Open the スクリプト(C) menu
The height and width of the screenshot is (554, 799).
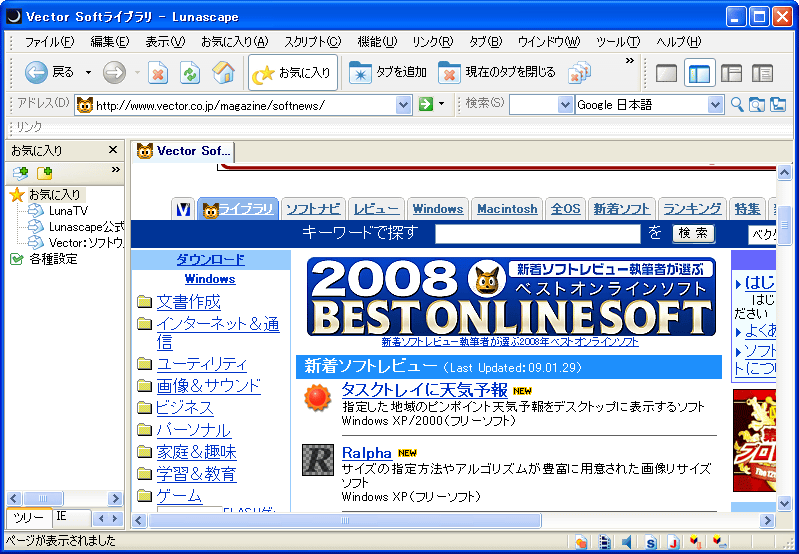[312, 42]
